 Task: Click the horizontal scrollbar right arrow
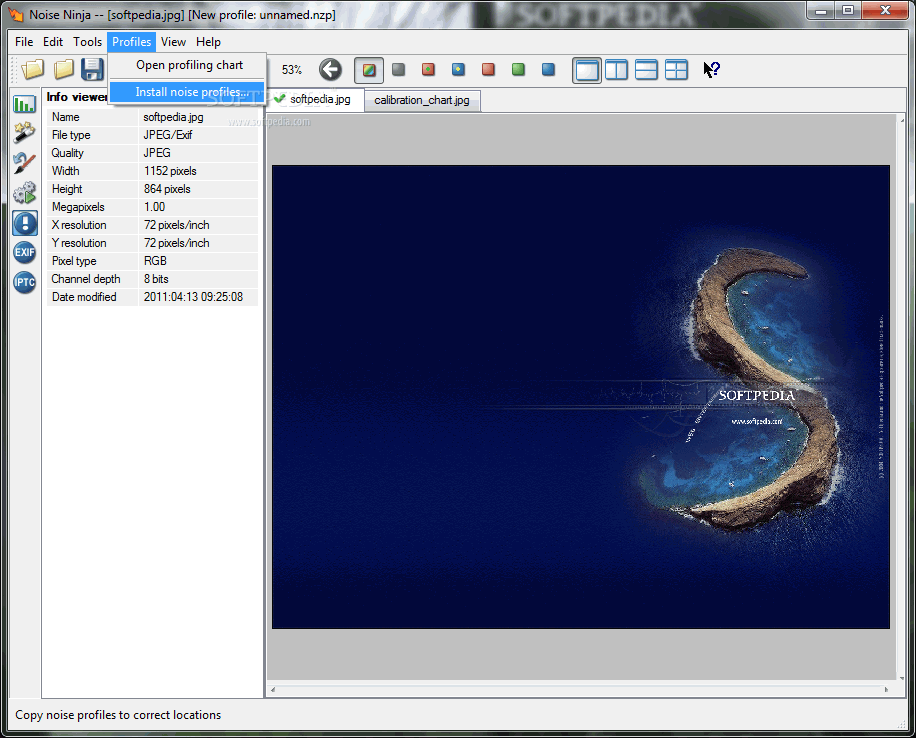pos(886,690)
